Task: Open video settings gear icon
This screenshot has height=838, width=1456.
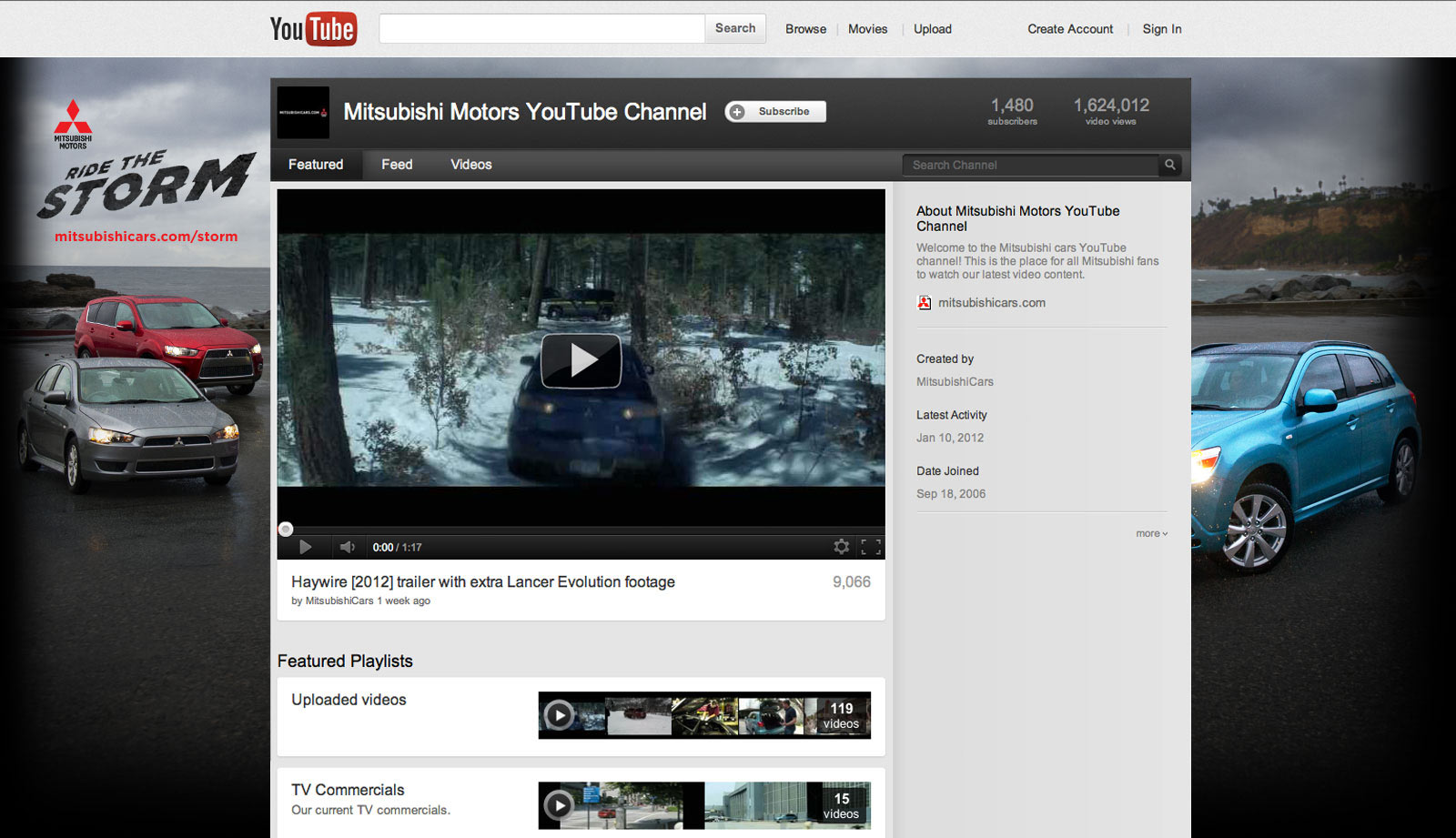Action: (842, 547)
